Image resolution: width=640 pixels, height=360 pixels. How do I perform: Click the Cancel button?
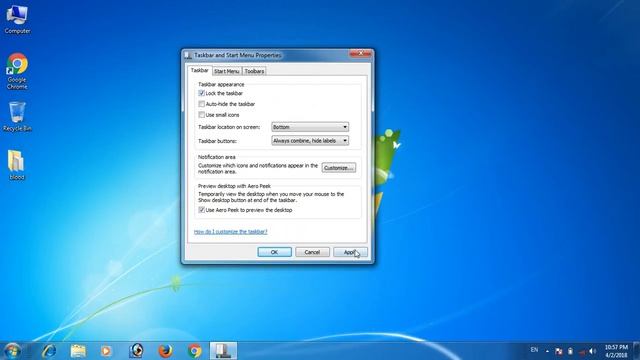point(312,252)
